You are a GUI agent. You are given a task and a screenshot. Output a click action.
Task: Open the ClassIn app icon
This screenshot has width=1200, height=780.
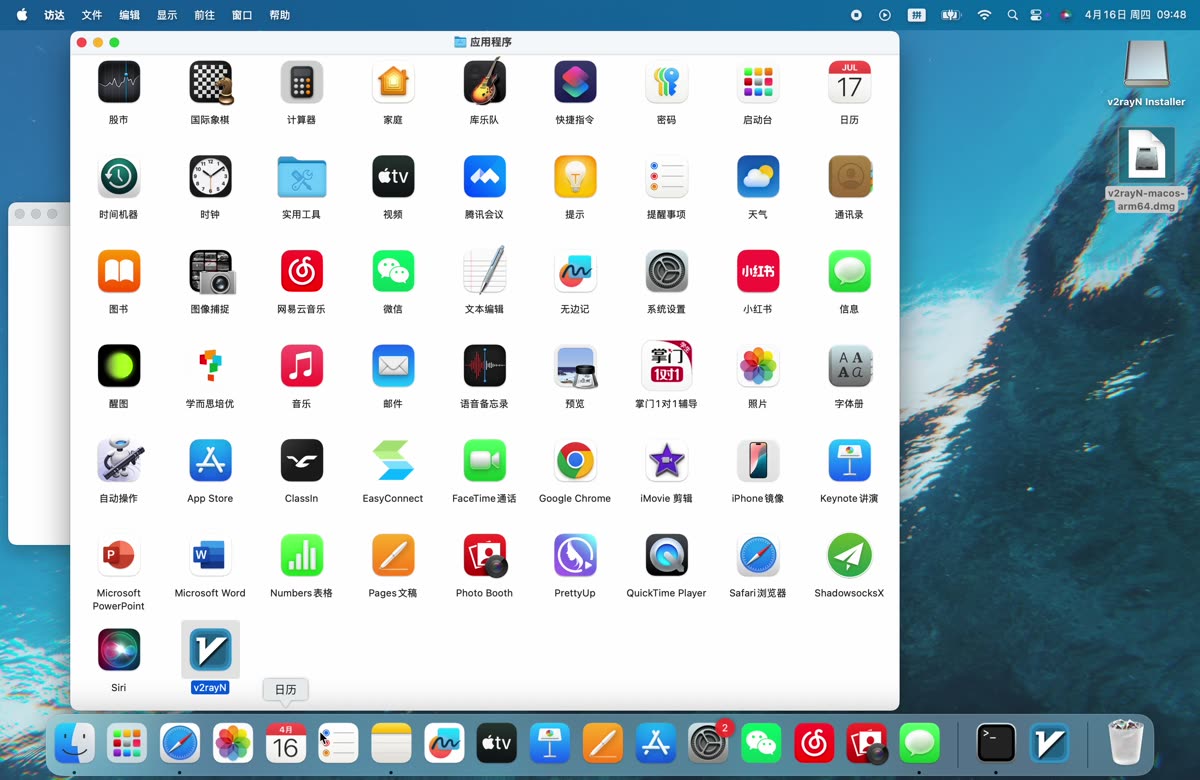[x=301, y=460]
